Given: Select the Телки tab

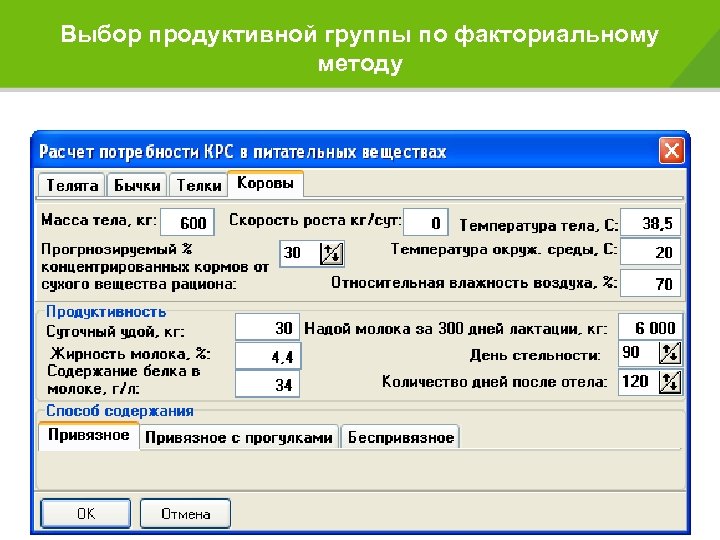Looking at the screenshot, I should (x=198, y=185).
